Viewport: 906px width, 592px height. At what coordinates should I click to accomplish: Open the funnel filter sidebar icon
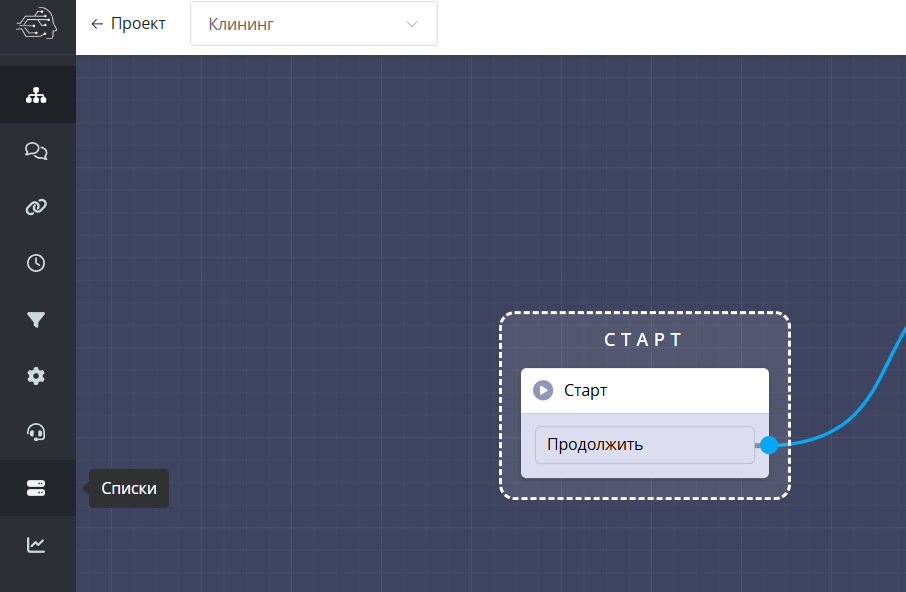pos(37,320)
